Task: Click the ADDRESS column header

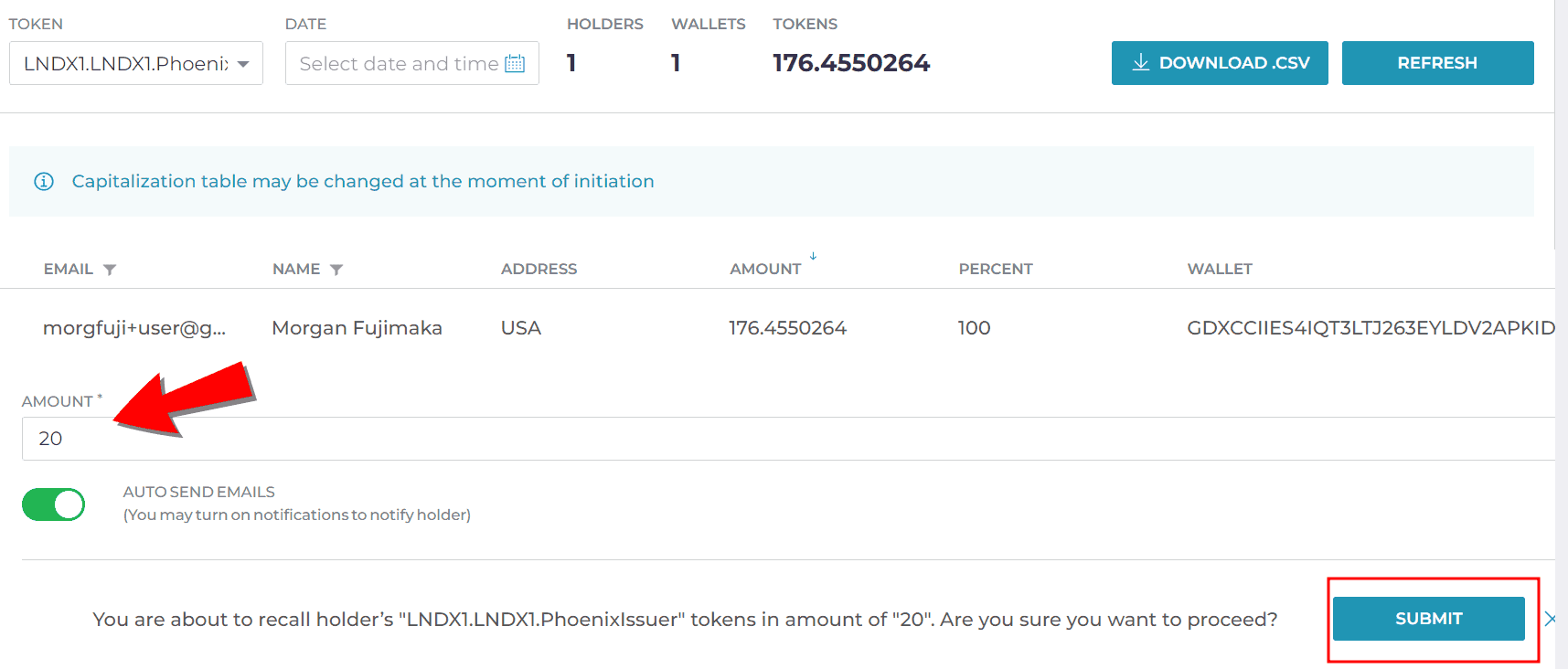Action: coord(539,269)
